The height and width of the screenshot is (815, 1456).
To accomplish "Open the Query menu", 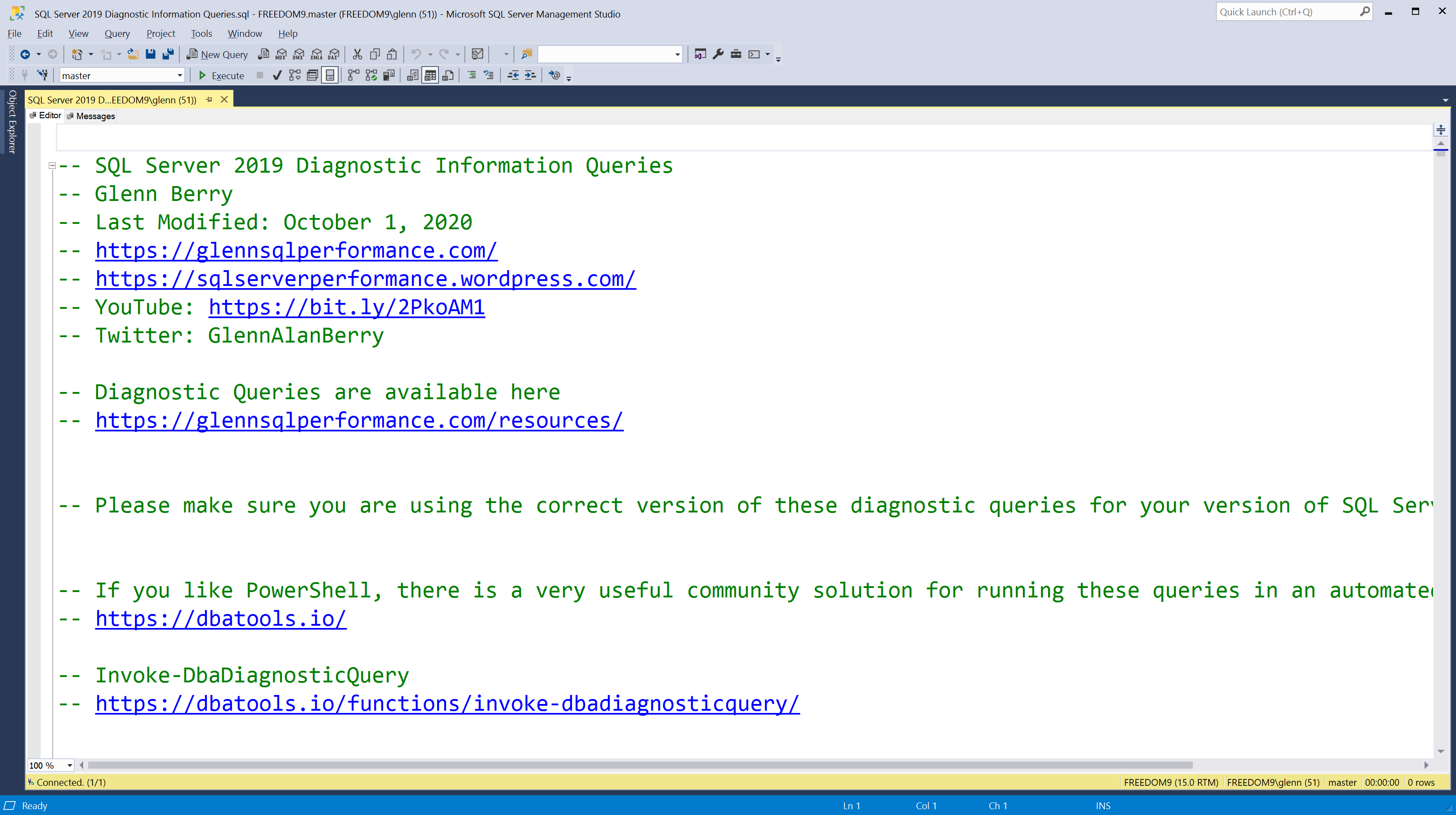I will [116, 33].
